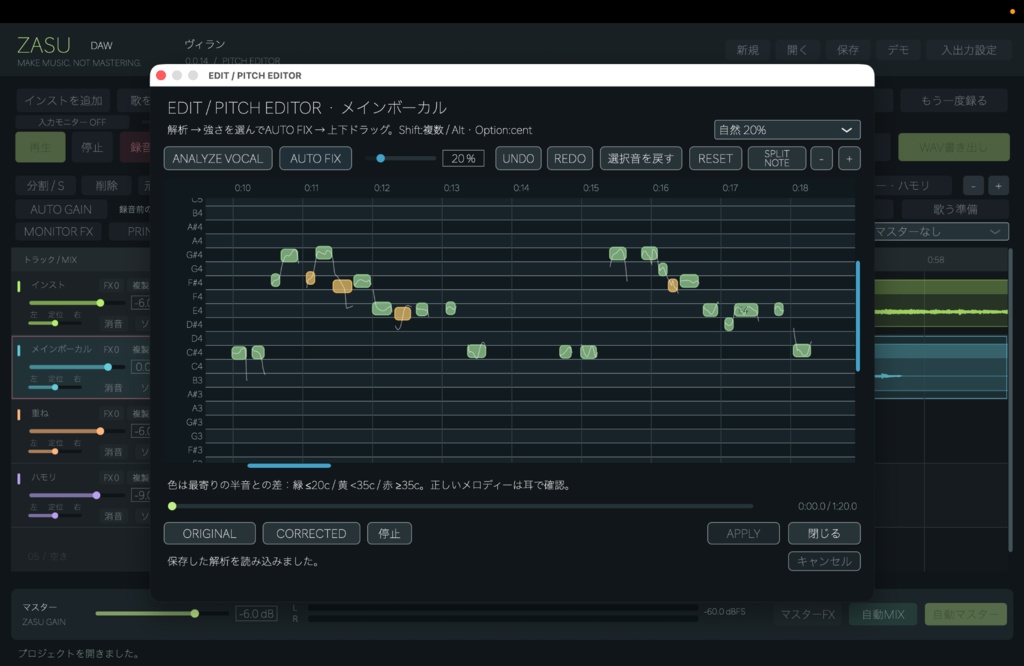Click the インスト track volume slider handle
Image resolution: width=1024 pixels, height=666 pixels.
[100, 303]
